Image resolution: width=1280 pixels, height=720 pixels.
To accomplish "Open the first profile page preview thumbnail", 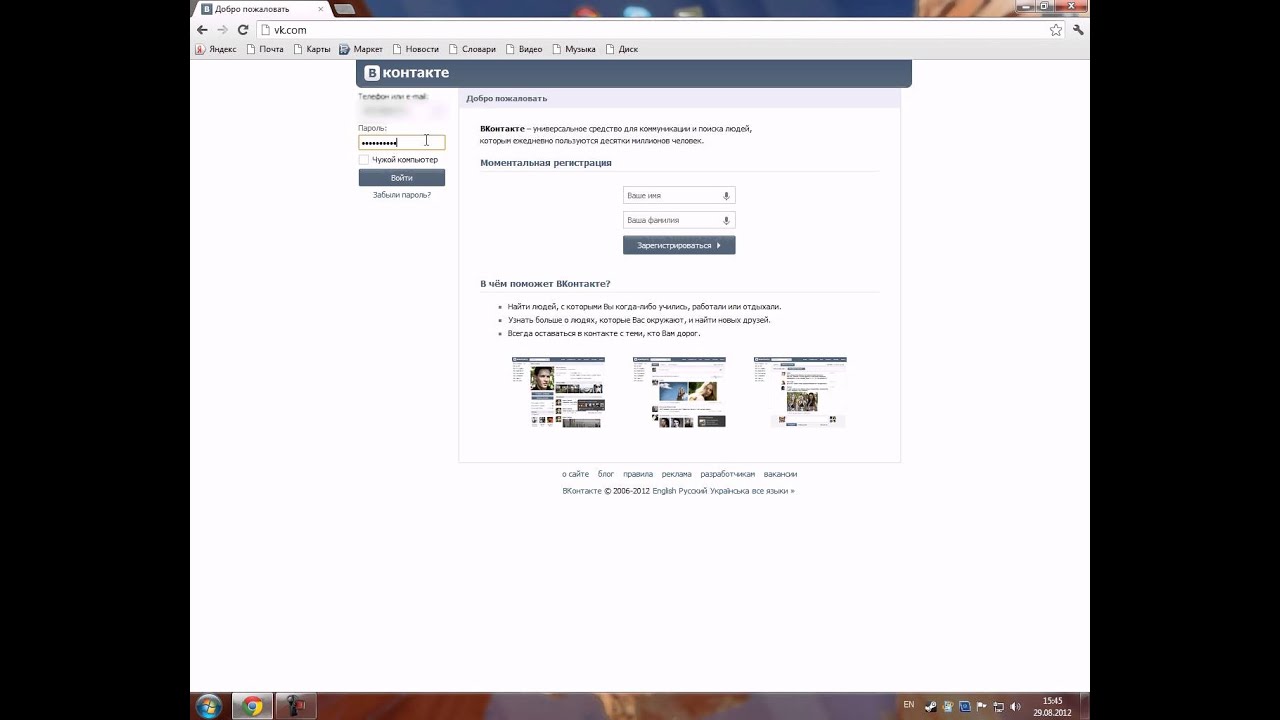I will [558, 392].
